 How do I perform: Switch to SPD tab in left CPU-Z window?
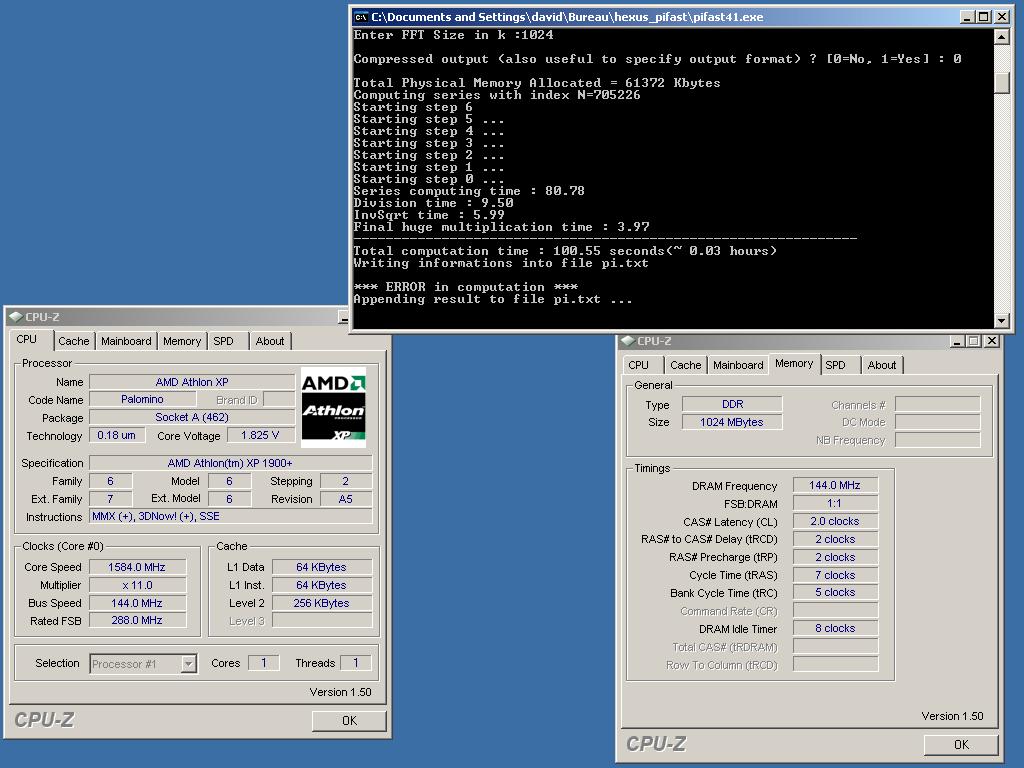coord(223,341)
